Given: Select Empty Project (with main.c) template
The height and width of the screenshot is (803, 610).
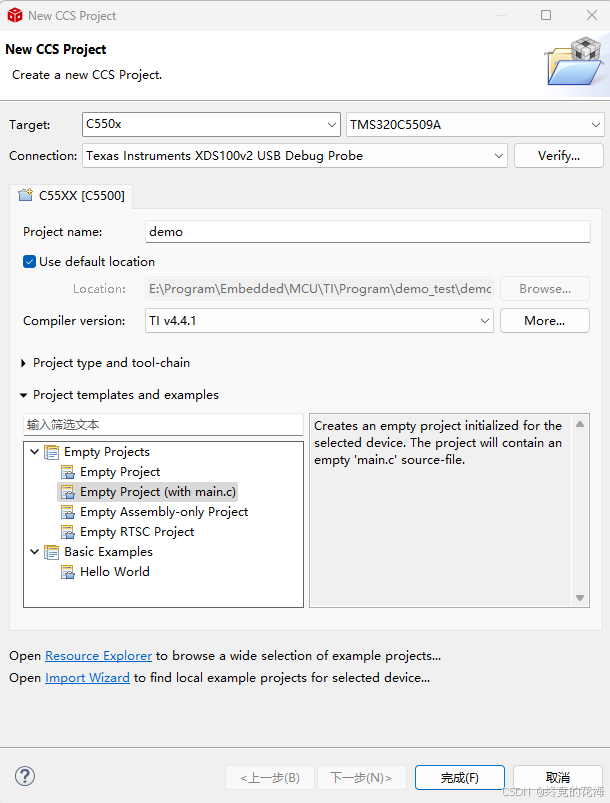Looking at the screenshot, I should 158,492.
